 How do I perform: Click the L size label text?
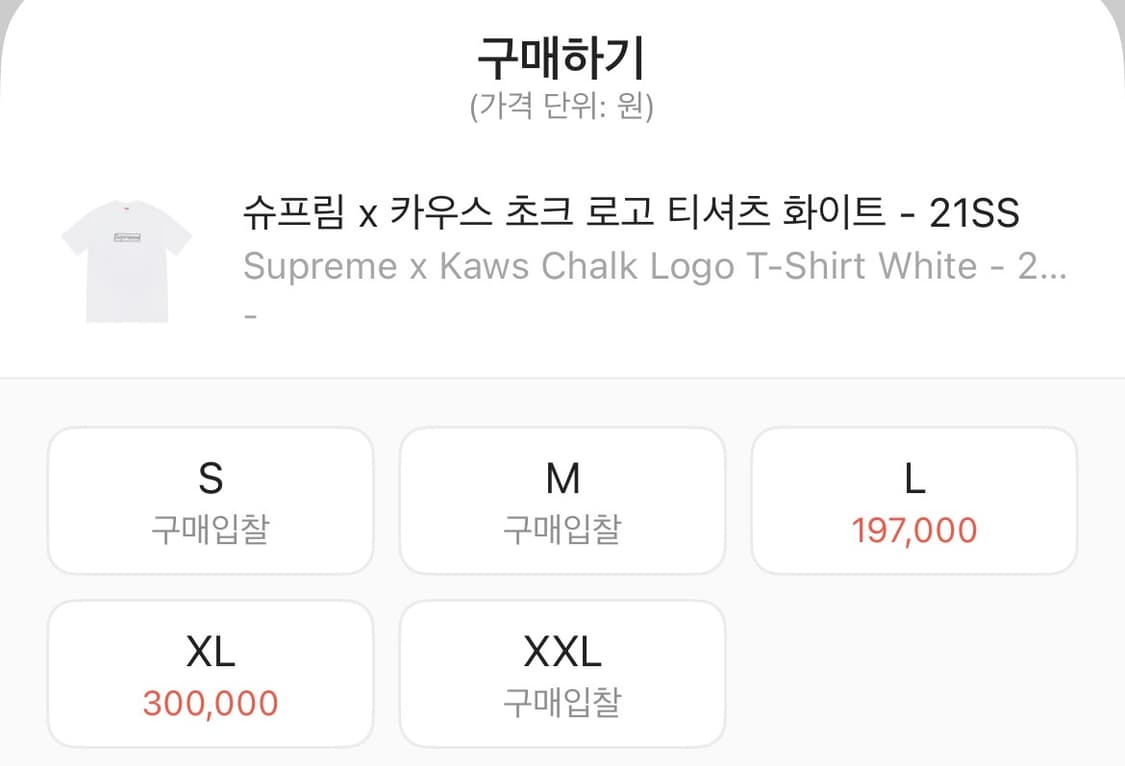pos(914,478)
